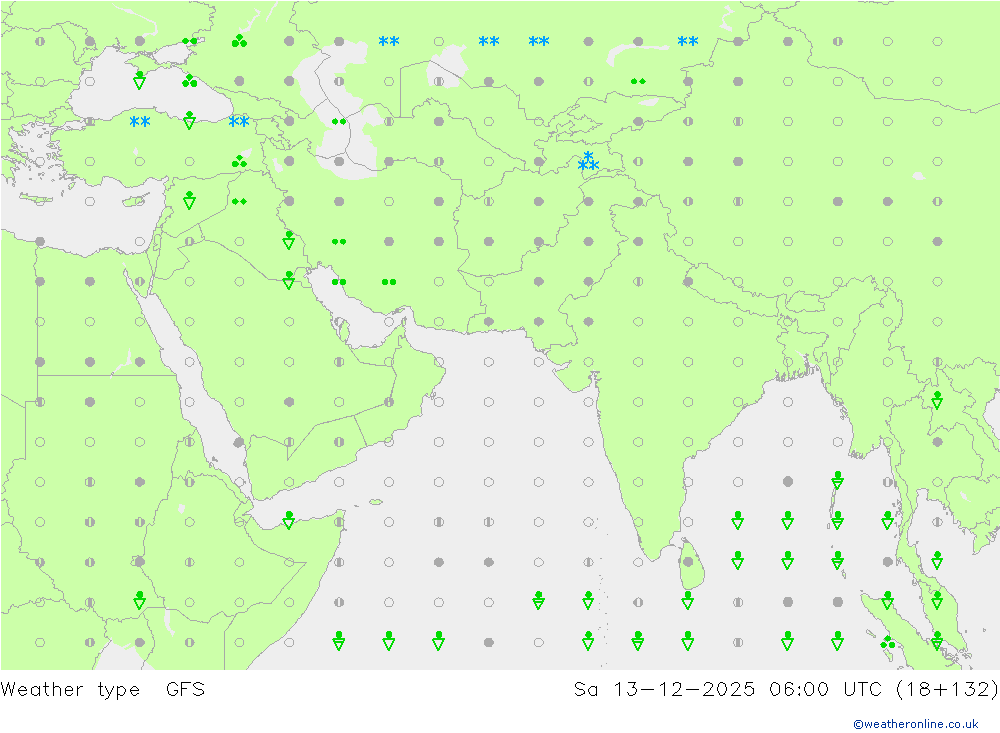Click the shower symbol over Myanmar
The height and width of the screenshot is (733, 1000).
point(937,400)
